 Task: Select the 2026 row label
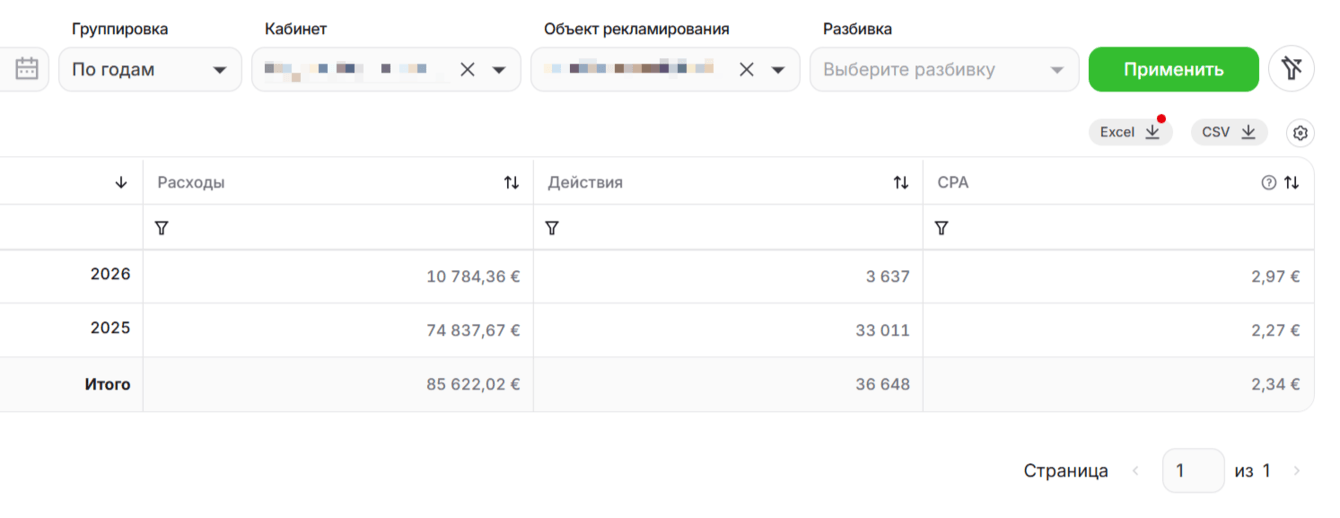[x=110, y=273]
